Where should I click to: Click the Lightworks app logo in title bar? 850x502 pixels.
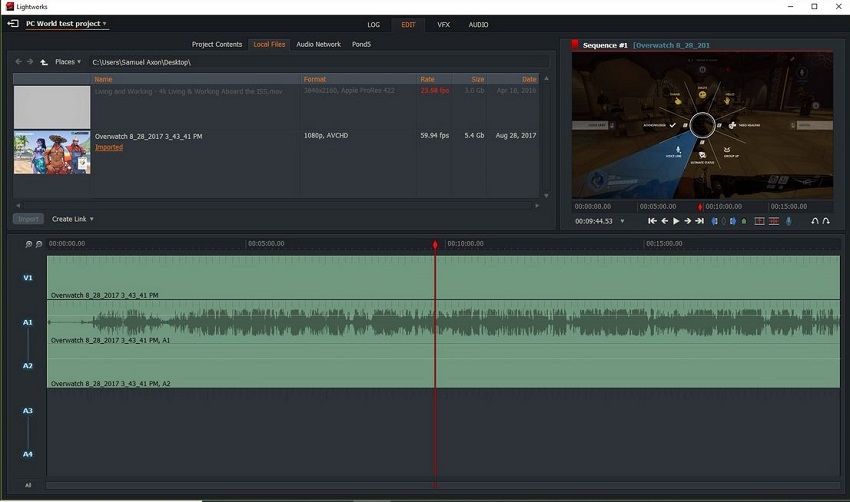click(10, 7)
